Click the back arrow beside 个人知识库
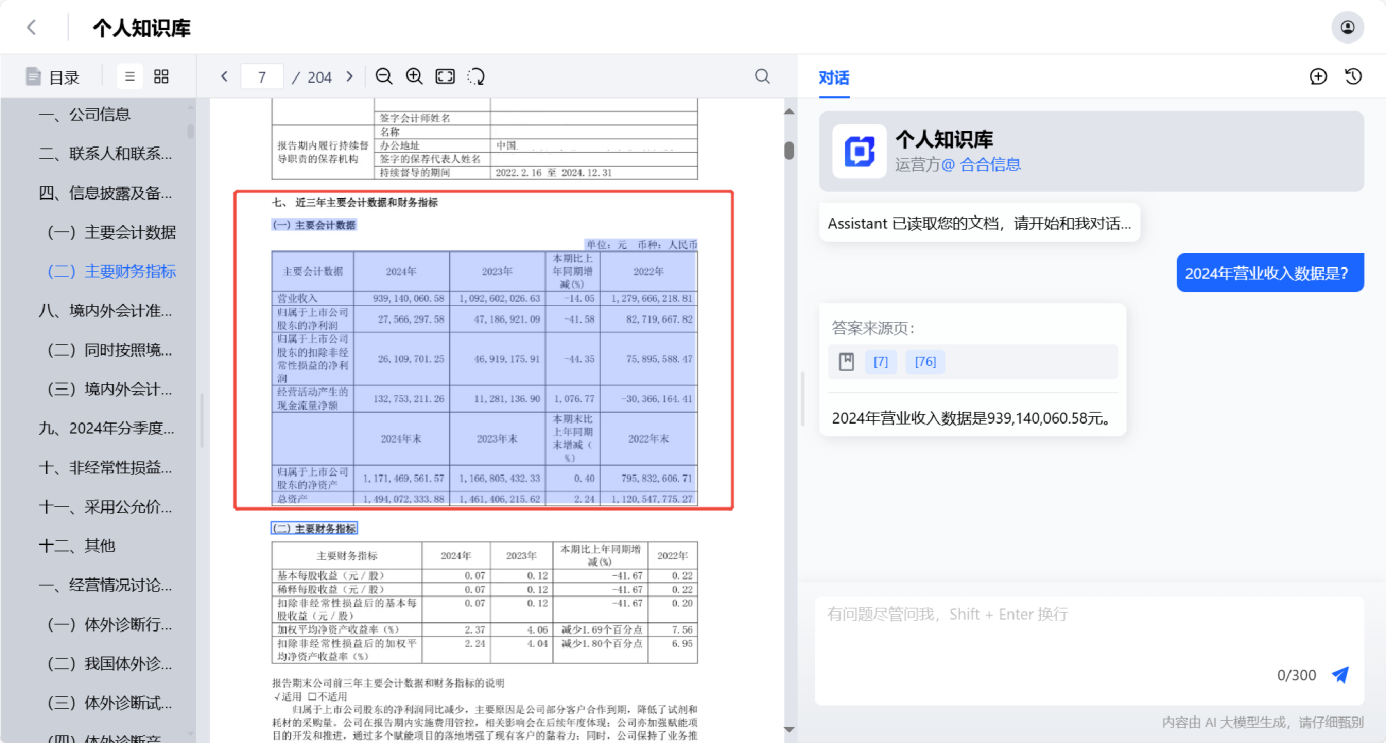1386x743 pixels. point(32,27)
